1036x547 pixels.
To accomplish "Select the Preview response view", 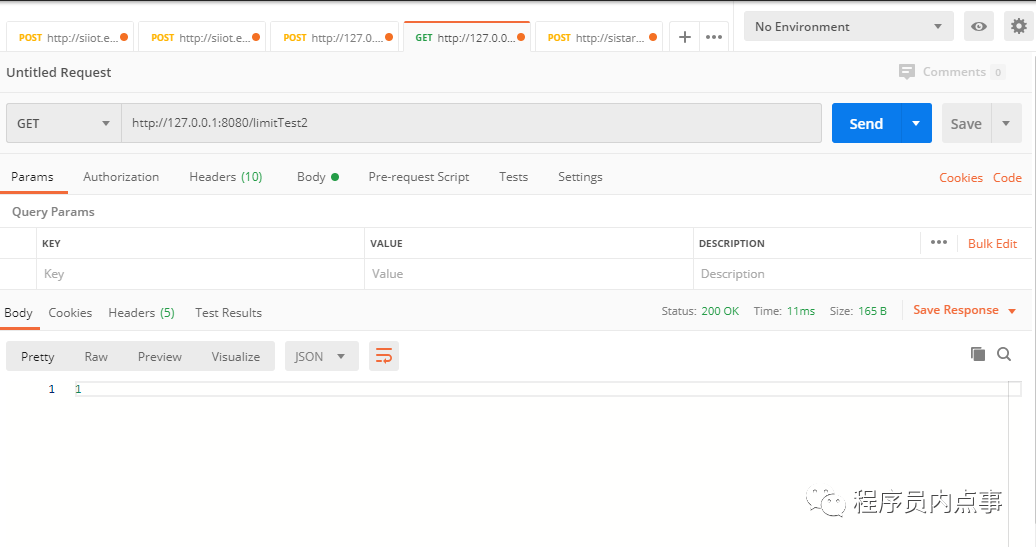I will 160,357.
